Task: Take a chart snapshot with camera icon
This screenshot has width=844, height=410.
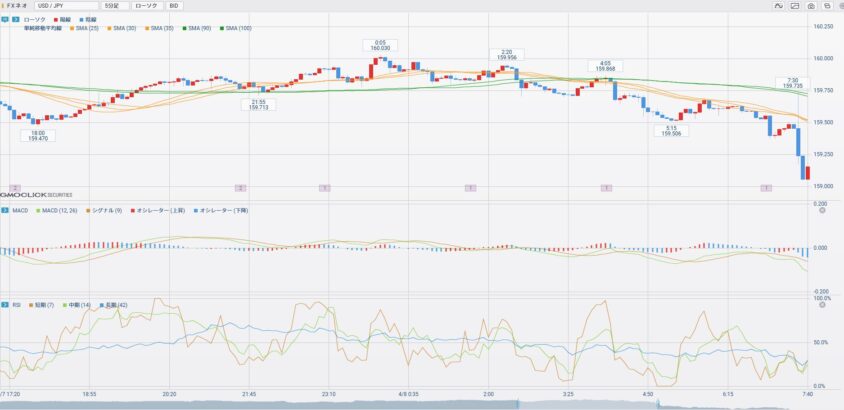Action: [811, 6]
